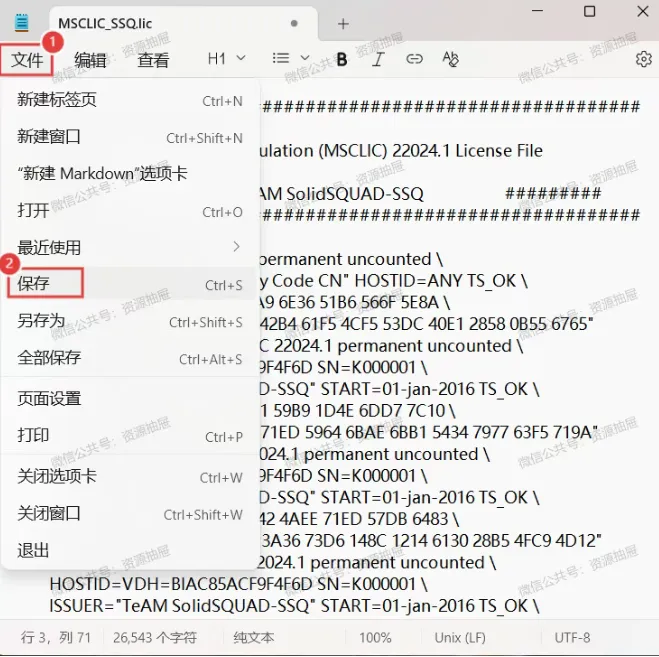Select the MSCLIC_SSQ.lic tab
The width and height of the screenshot is (659, 657).
(x=183, y=24)
